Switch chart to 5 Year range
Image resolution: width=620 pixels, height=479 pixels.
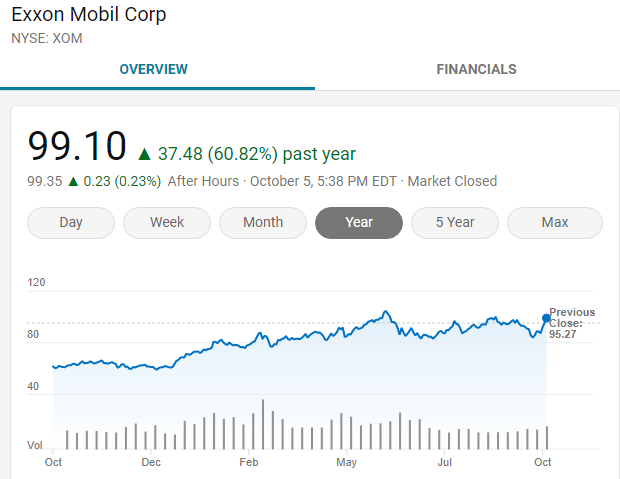(x=455, y=222)
